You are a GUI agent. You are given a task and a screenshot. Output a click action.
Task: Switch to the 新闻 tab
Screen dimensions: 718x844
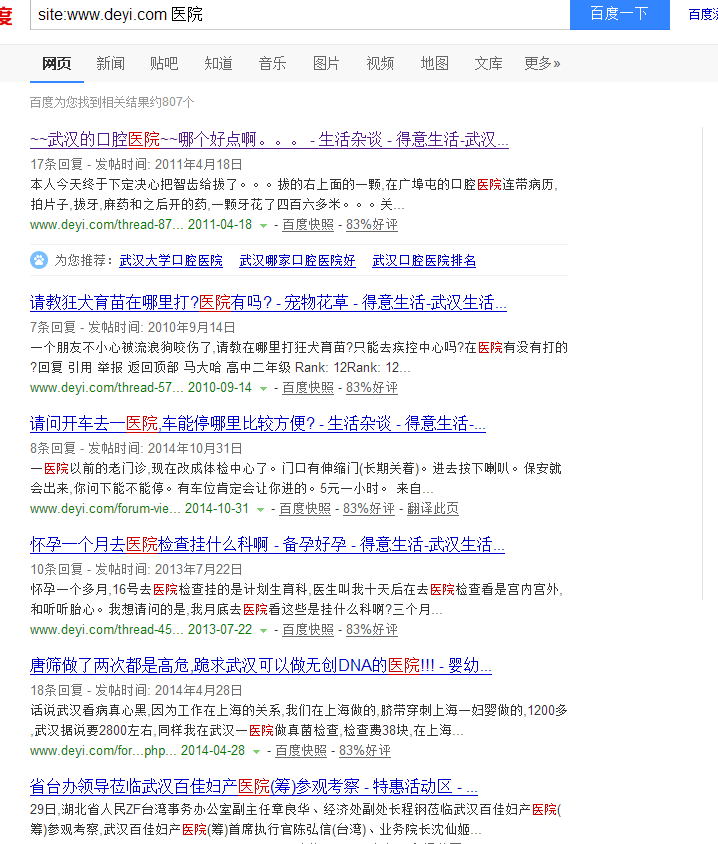click(x=110, y=64)
